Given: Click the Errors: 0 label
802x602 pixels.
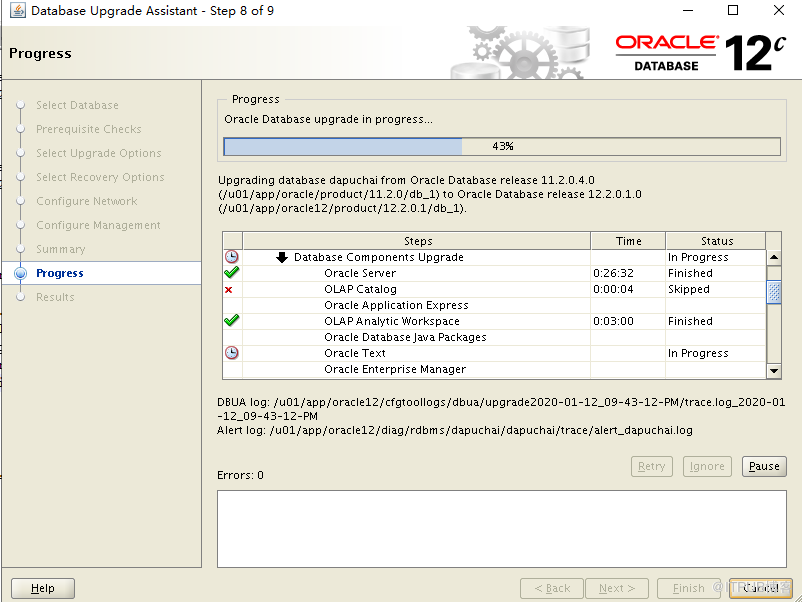Looking at the screenshot, I should click(x=240, y=475).
